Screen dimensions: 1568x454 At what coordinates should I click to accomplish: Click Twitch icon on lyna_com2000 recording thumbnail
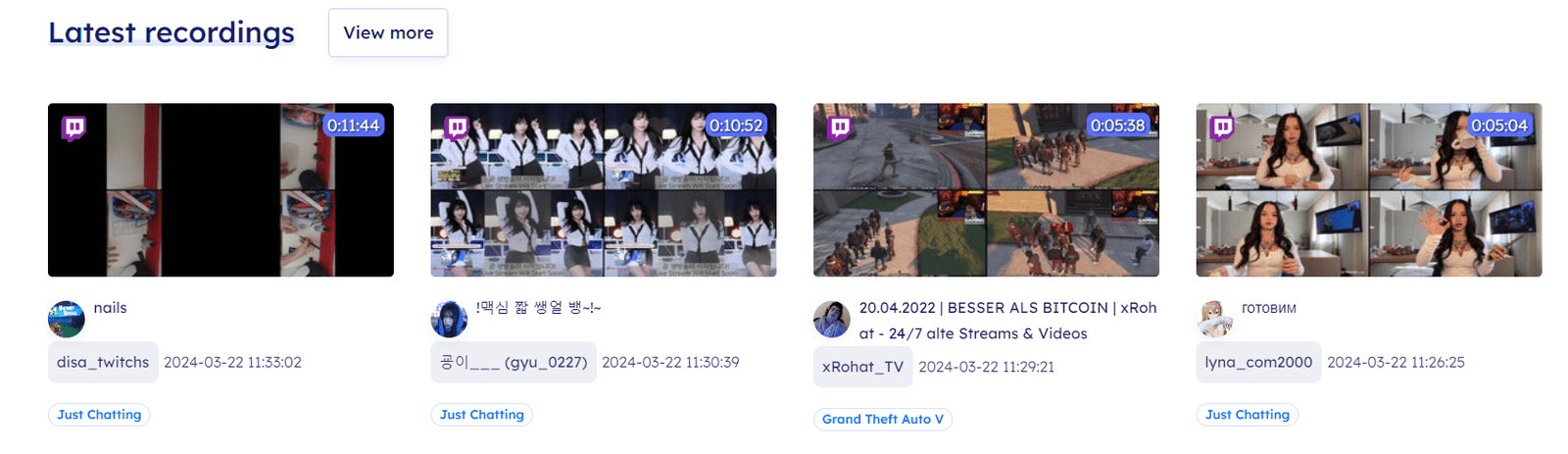click(1222, 127)
